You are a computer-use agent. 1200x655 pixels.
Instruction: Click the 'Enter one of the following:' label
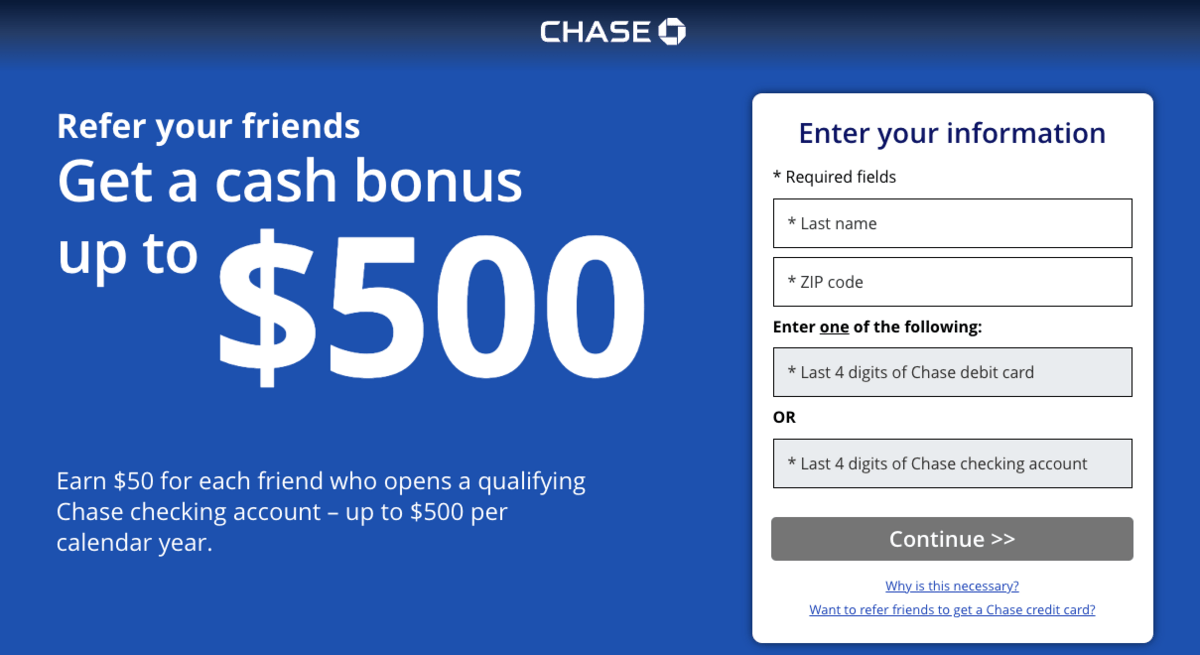877,327
